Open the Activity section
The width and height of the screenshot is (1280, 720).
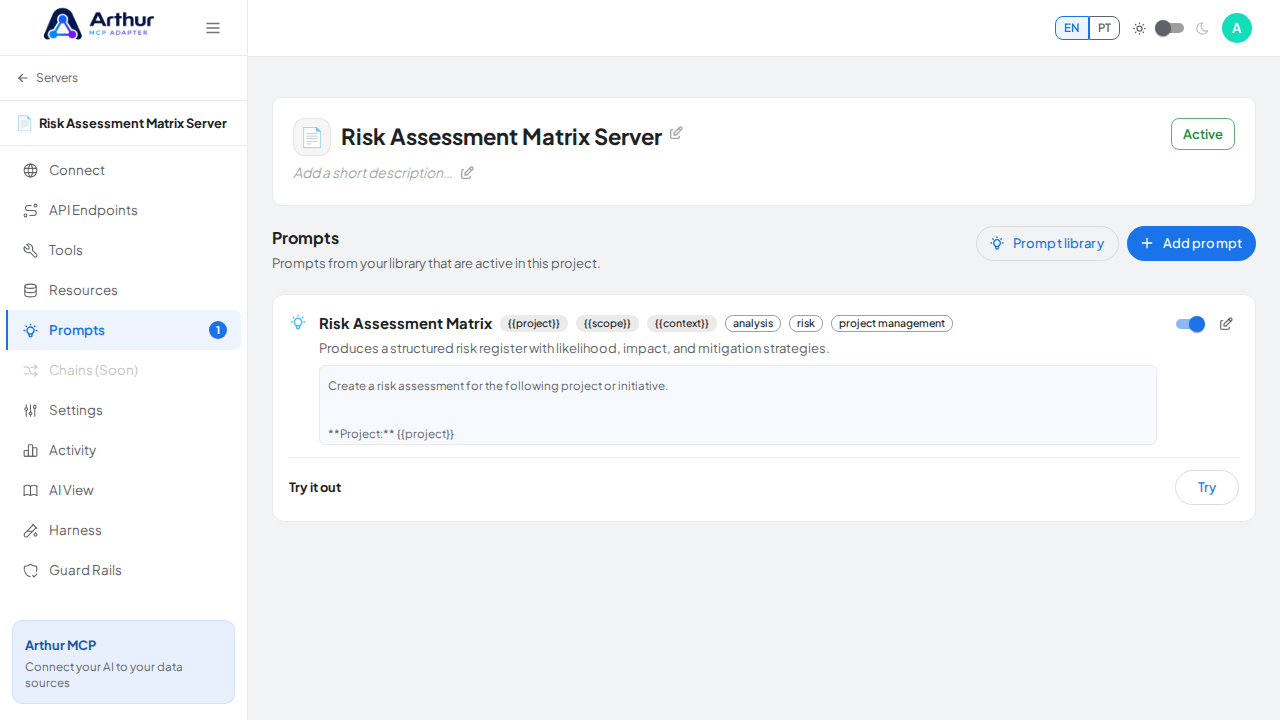tap(123, 450)
